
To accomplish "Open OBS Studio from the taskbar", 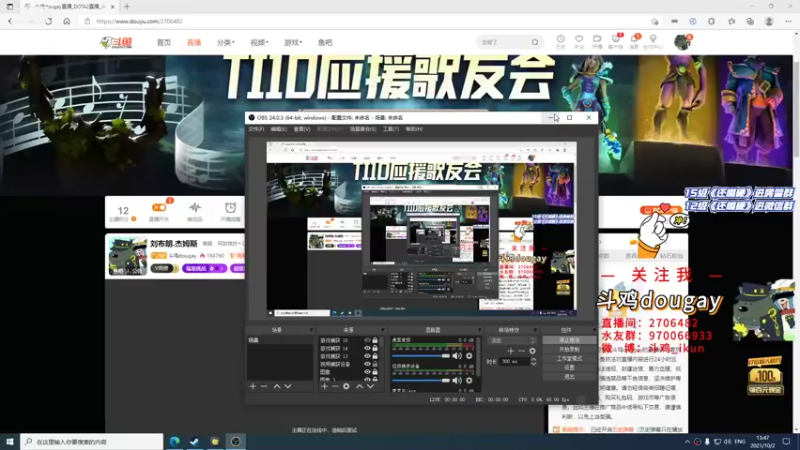I will pos(235,441).
